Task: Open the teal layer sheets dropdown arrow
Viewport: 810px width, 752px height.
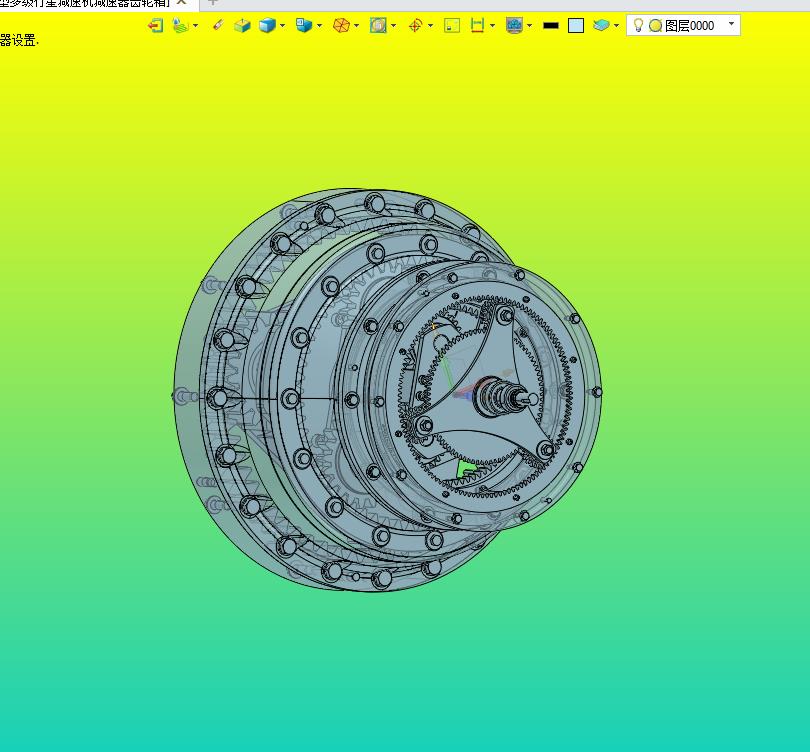Action: point(616,25)
